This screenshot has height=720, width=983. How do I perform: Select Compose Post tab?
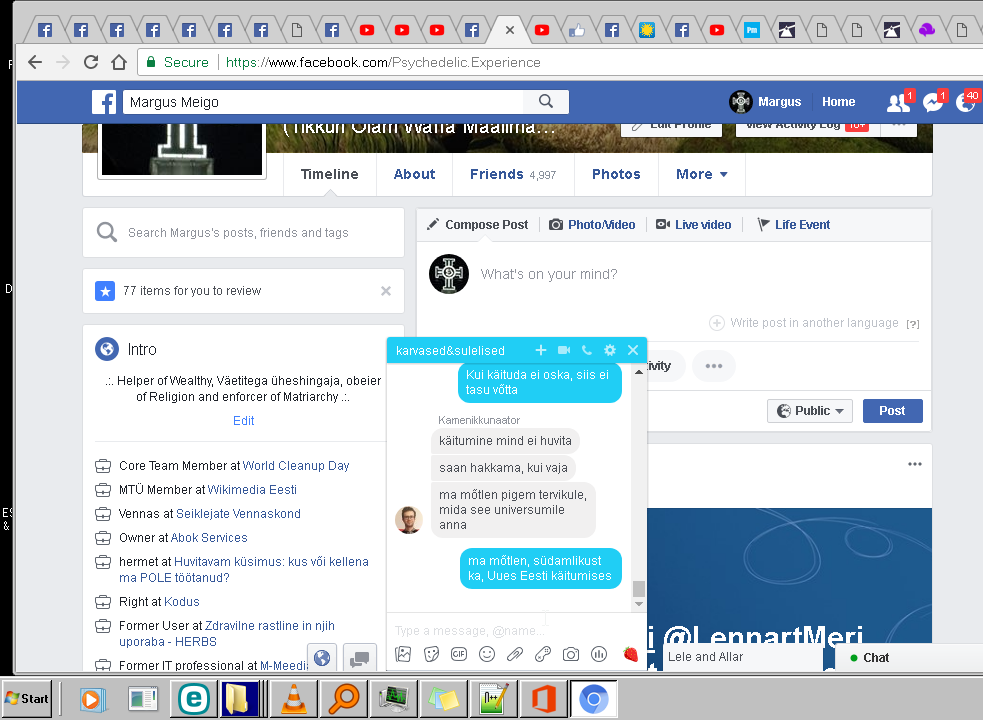477,225
